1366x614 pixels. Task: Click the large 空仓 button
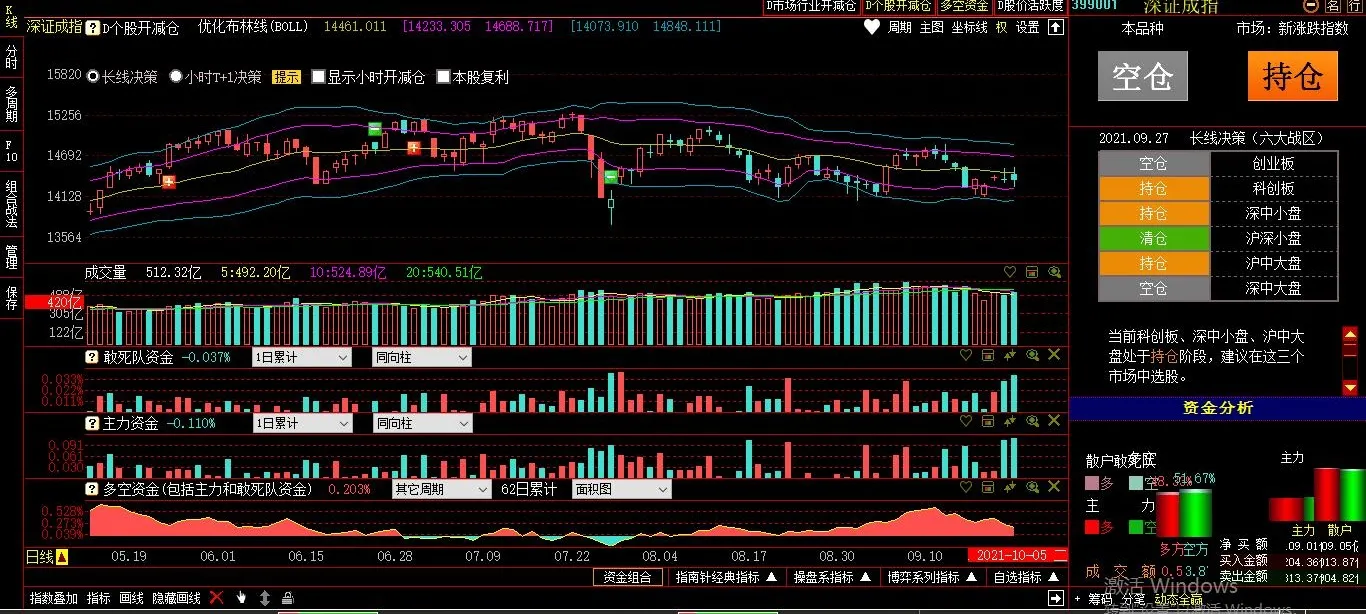click(x=1142, y=76)
